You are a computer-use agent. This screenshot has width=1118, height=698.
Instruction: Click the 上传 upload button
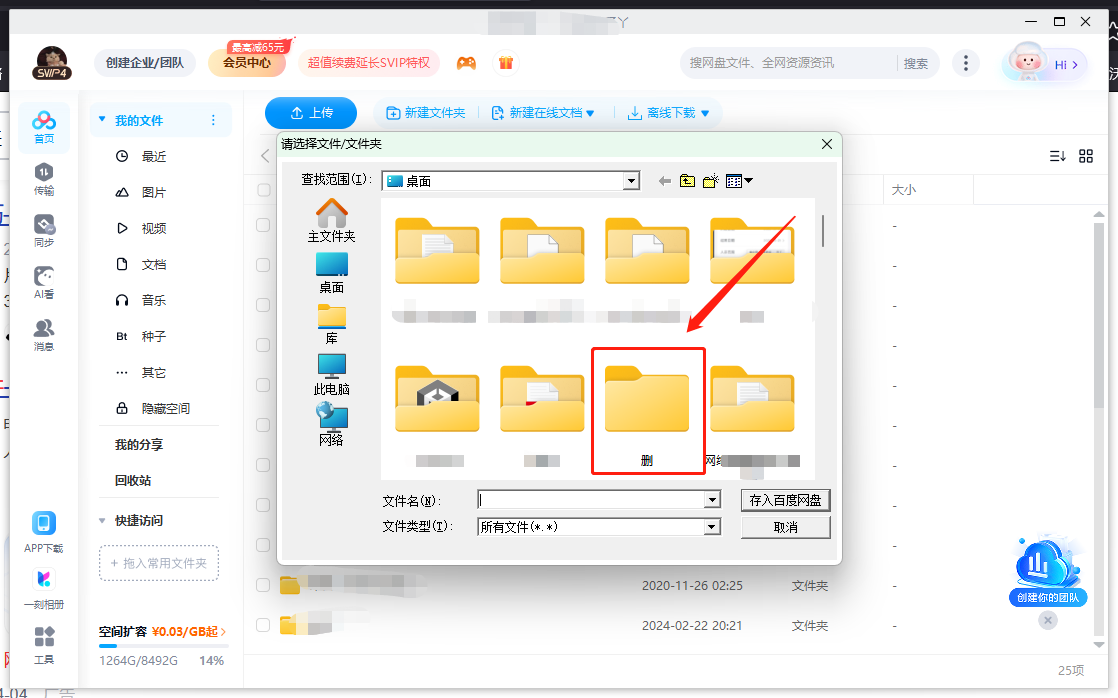pos(311,113)
